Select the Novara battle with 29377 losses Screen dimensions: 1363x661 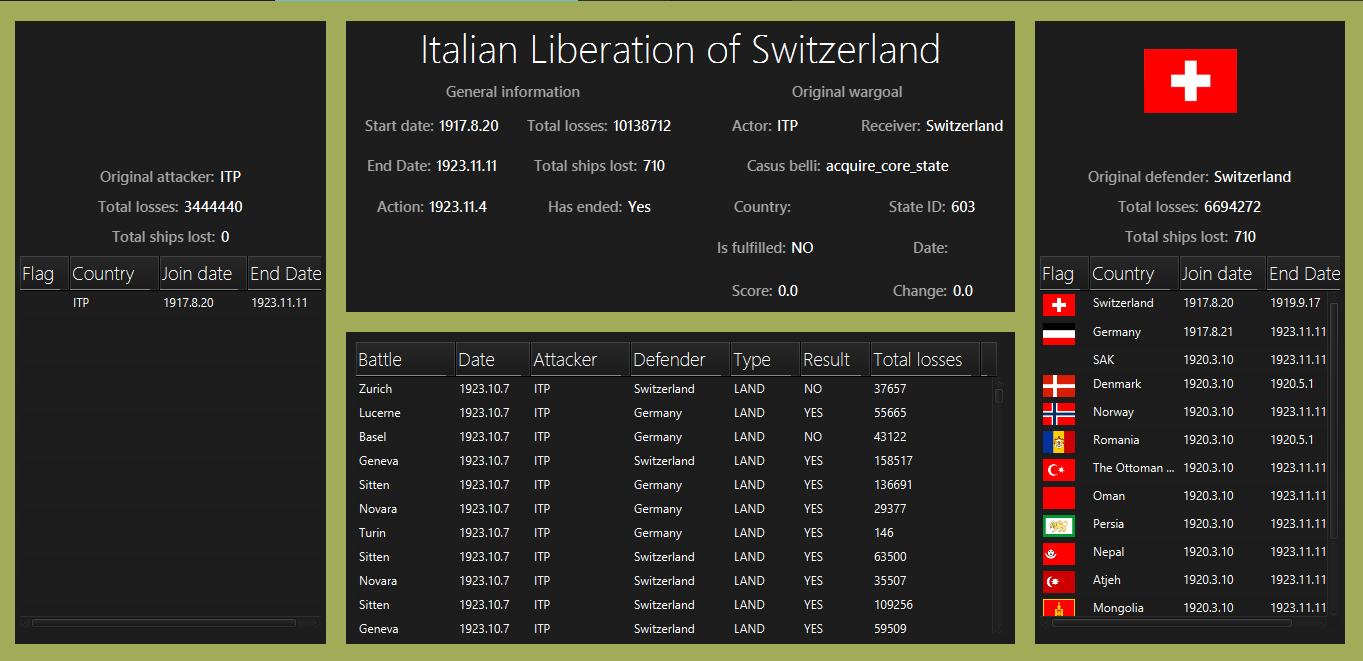tap(673, 509)
